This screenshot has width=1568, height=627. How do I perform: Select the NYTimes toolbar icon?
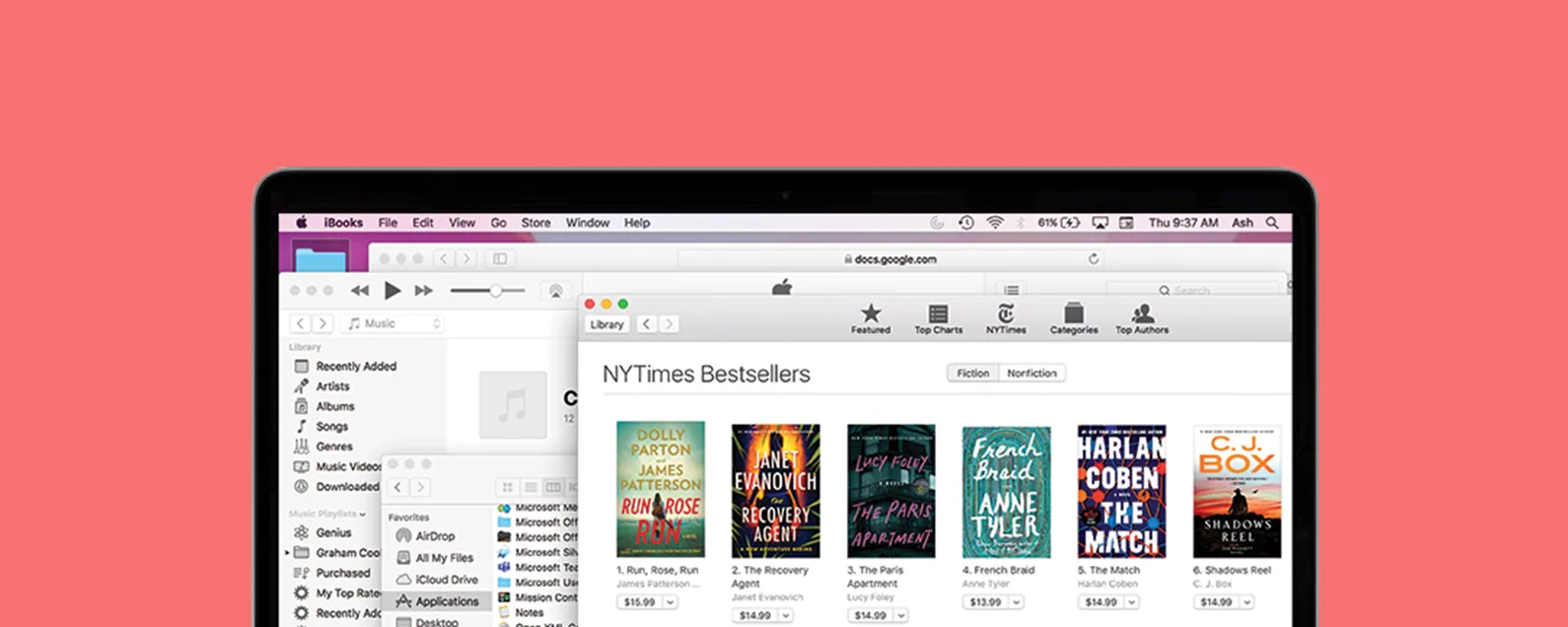click(x=1006, y=319)
